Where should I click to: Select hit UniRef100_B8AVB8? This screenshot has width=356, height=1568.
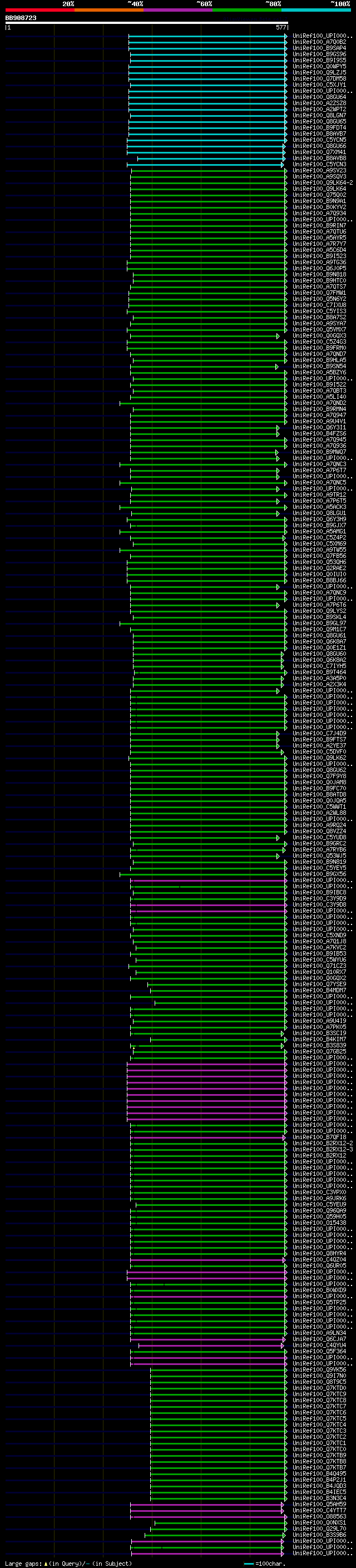(319, 159)
